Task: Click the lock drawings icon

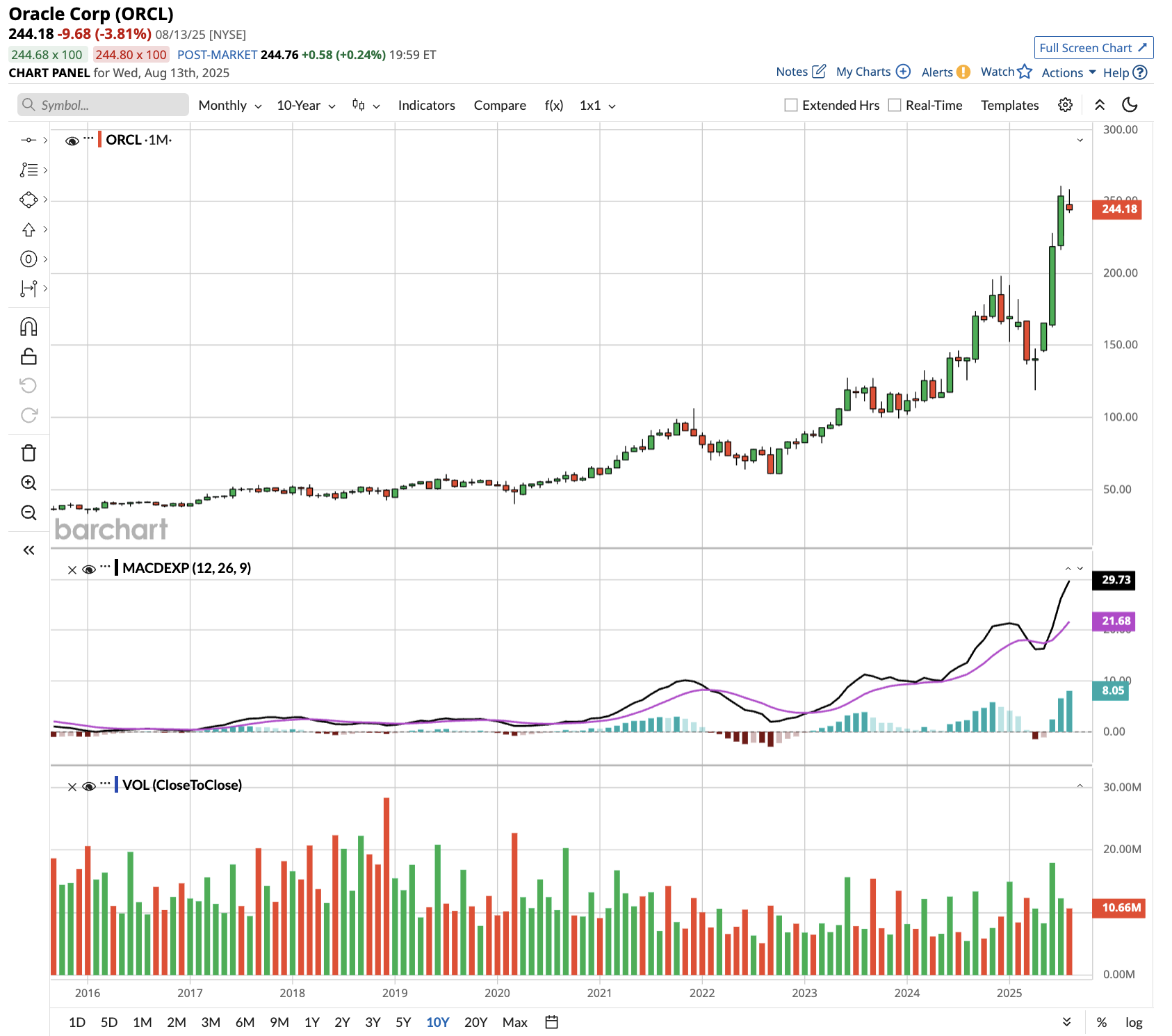Action: pyautogui.click(x=29, y=356)
